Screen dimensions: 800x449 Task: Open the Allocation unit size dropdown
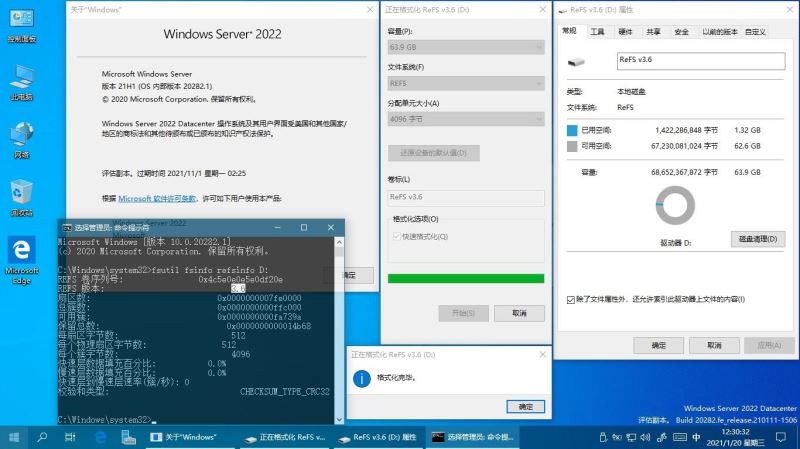click(466, 119)
